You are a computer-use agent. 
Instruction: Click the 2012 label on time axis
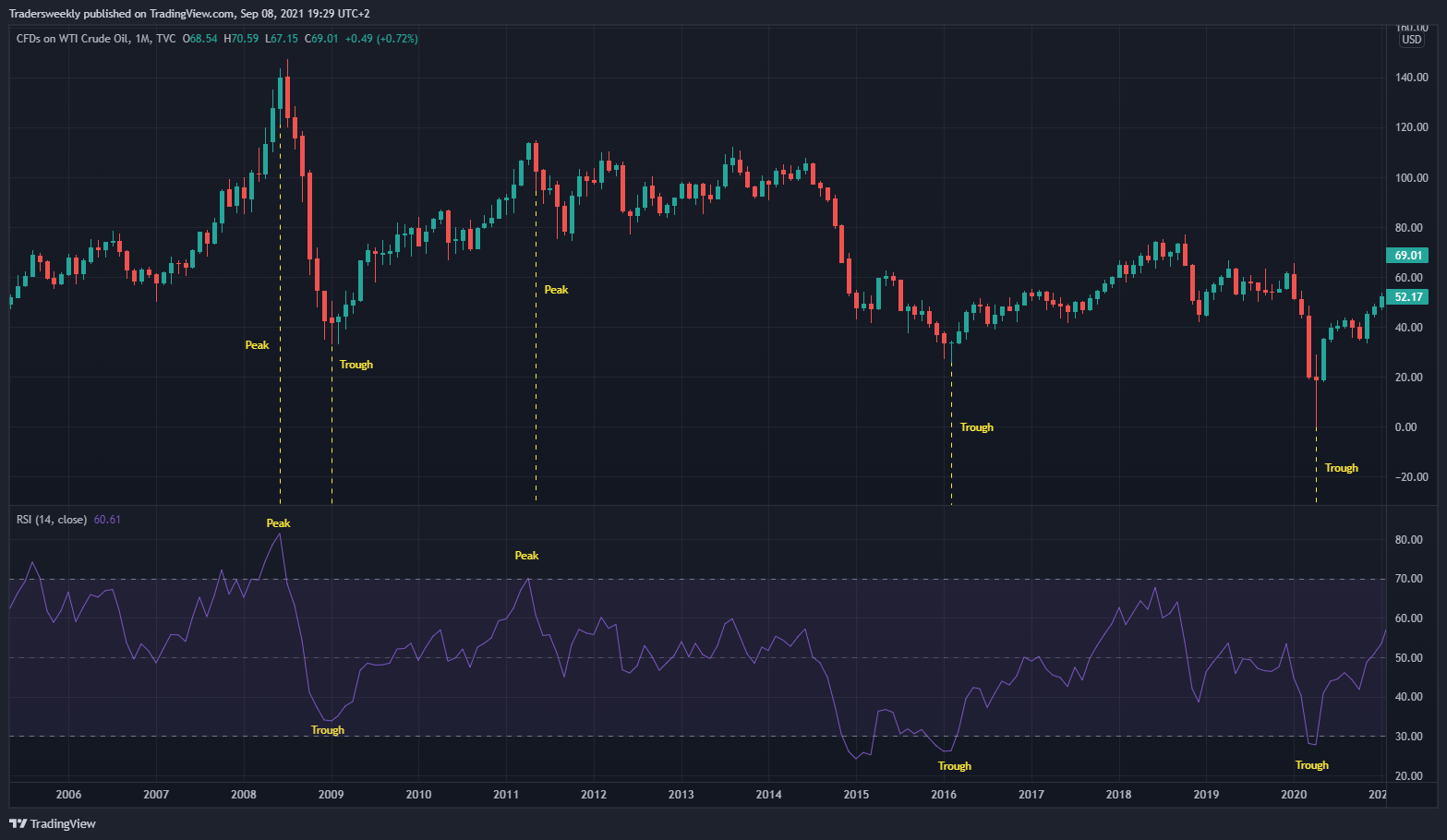coord(594,795)
